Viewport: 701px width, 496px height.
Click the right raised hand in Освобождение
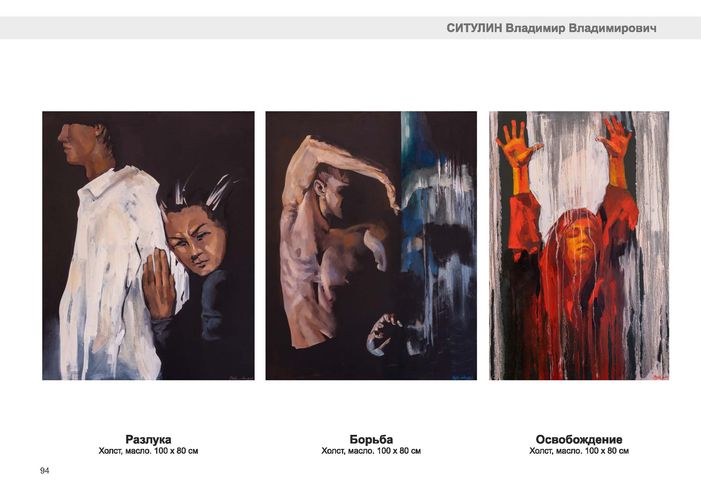(617, 136)
